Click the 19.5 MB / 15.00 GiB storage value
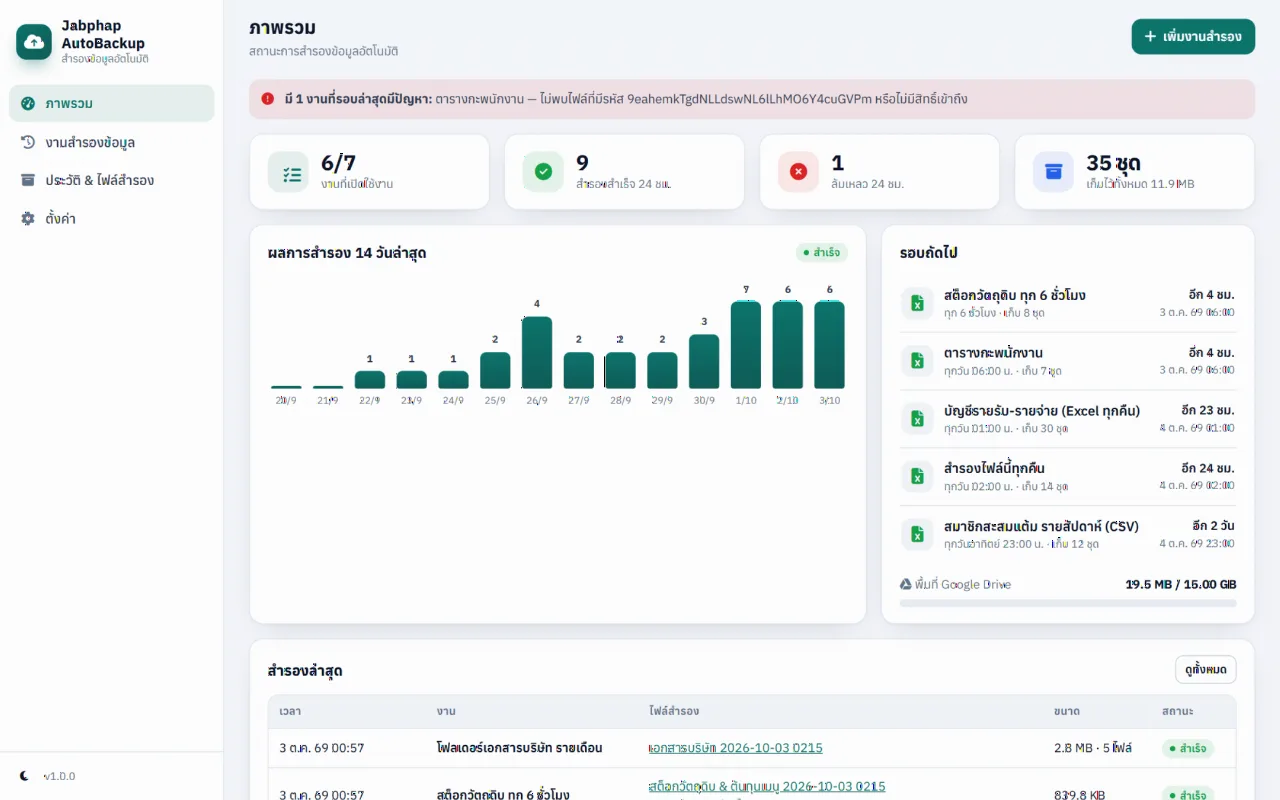Screen dimensions: 1280x800 (1181, 584)
